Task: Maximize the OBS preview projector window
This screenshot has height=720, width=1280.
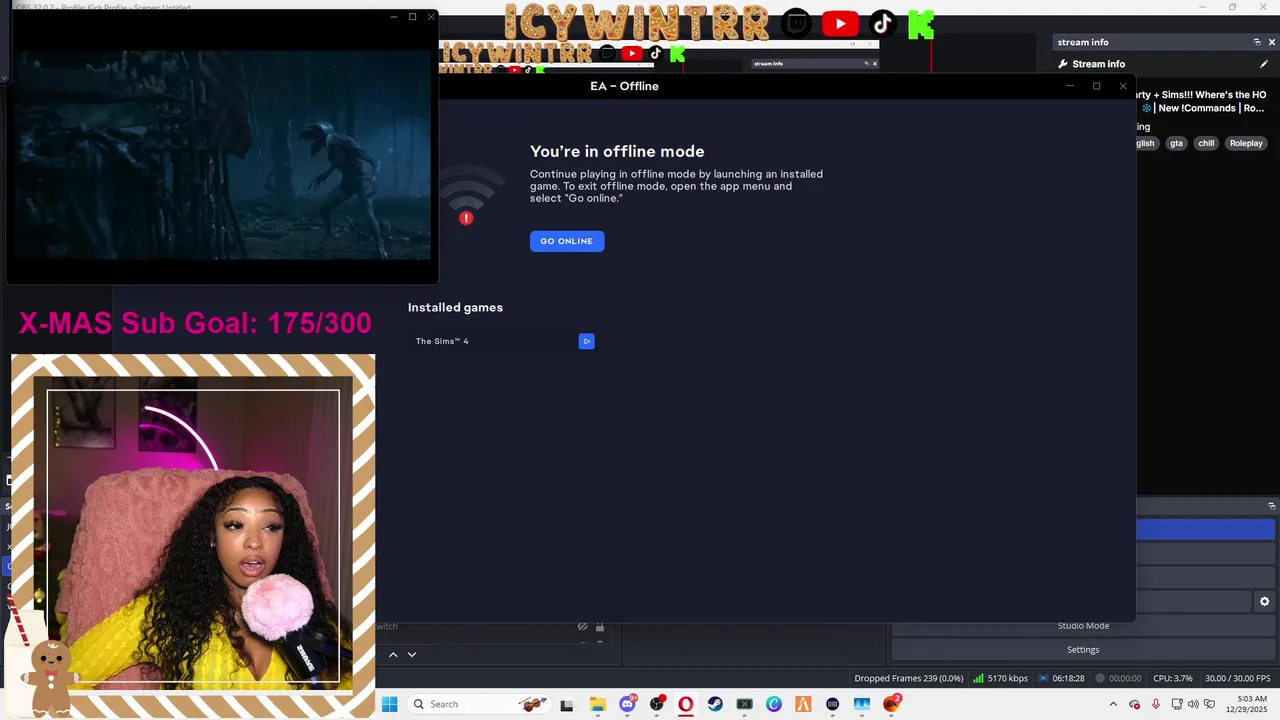Action: [412, 17]
